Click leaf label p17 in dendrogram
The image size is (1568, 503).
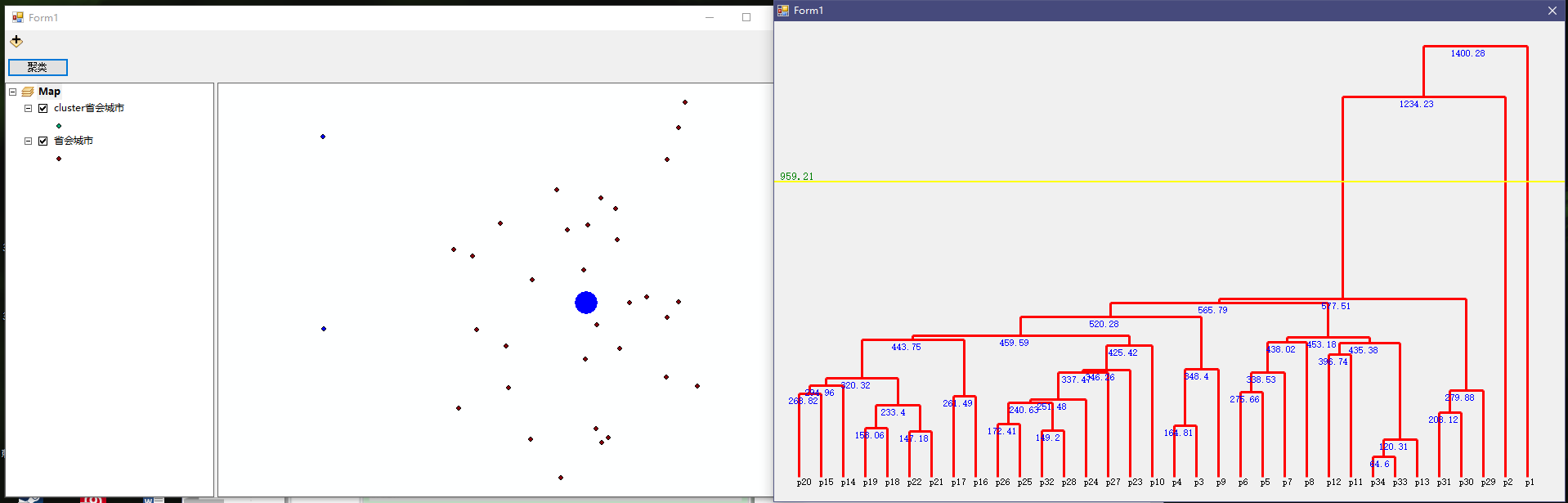point(958,482)
